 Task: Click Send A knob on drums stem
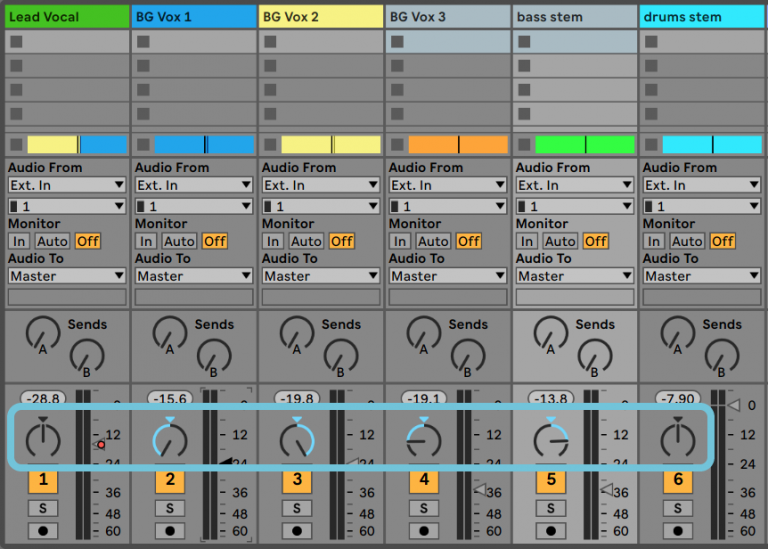(678, 334)
